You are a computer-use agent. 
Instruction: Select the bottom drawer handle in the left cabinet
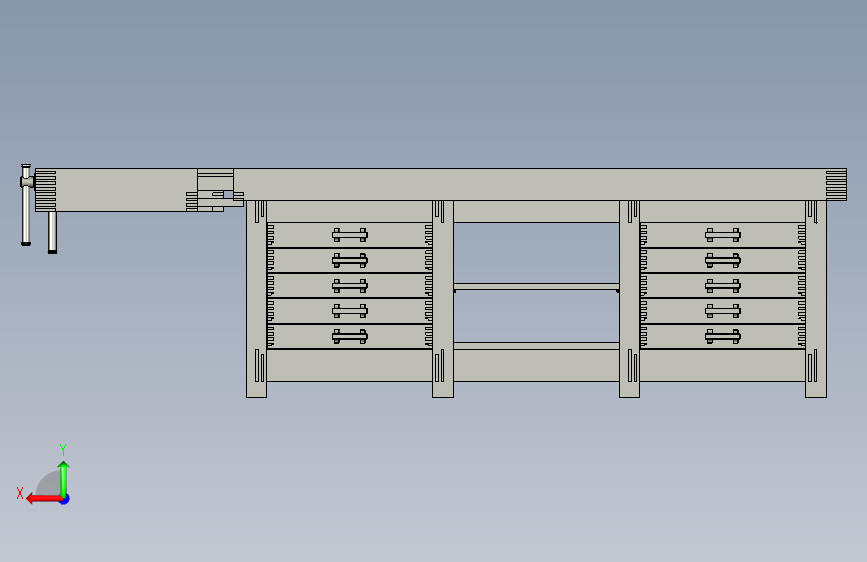tap(350, 336)
